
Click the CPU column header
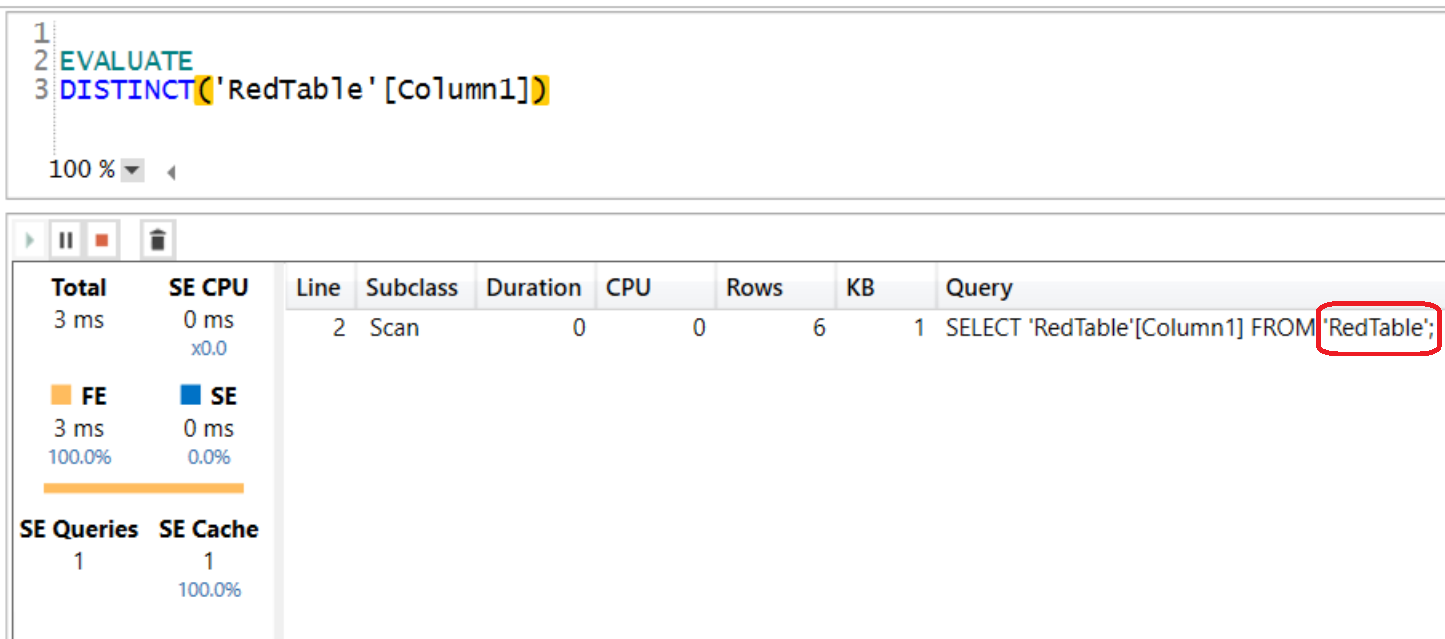628,288
